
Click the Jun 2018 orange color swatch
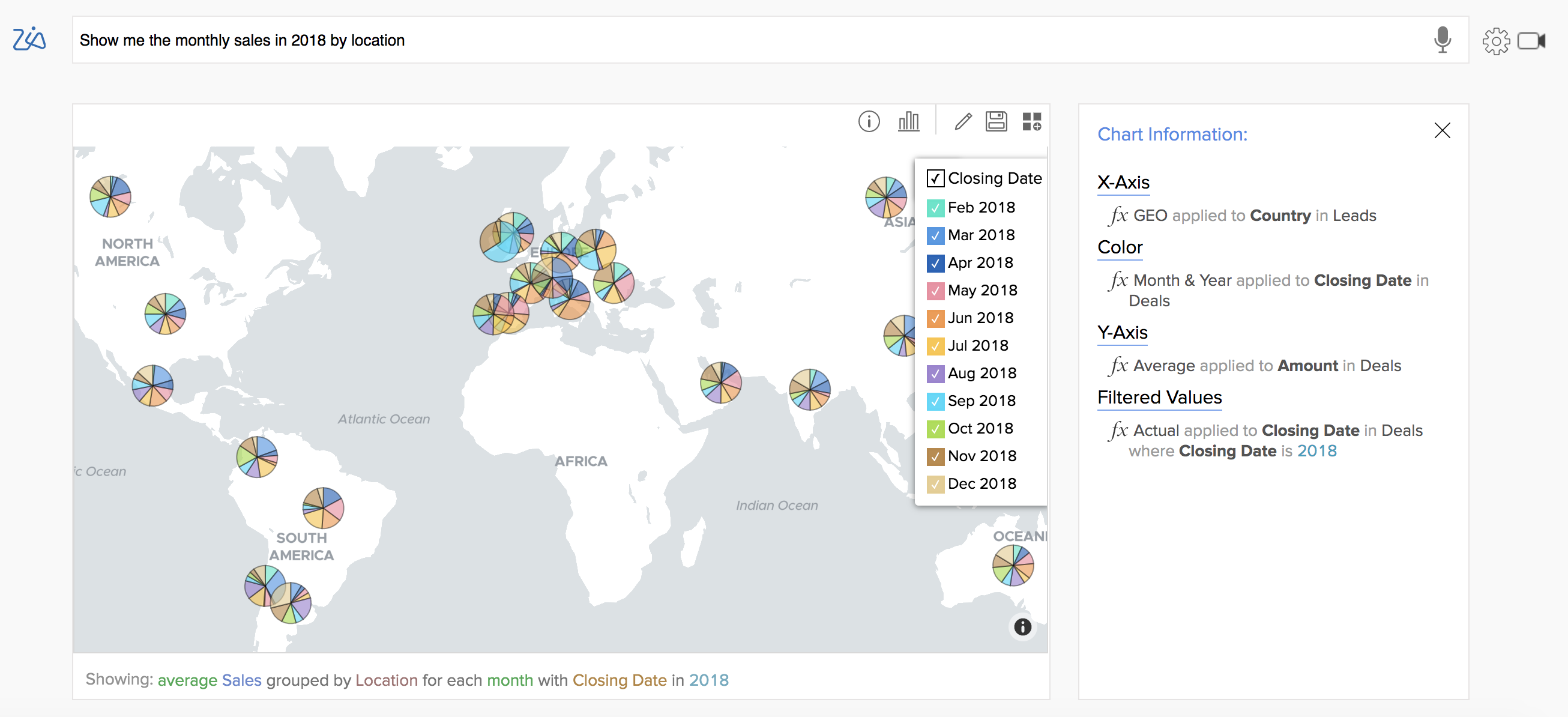pos(935,318)
